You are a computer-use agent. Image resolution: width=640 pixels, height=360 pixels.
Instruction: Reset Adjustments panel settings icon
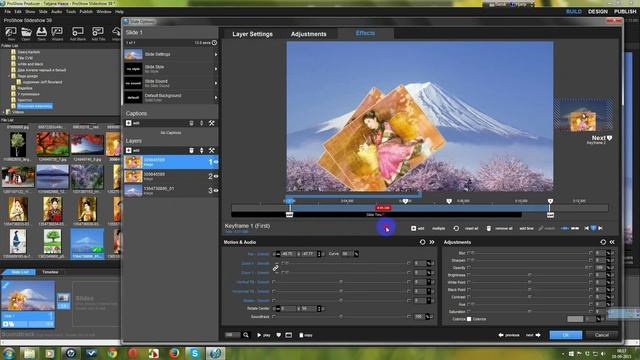[603, 242]
